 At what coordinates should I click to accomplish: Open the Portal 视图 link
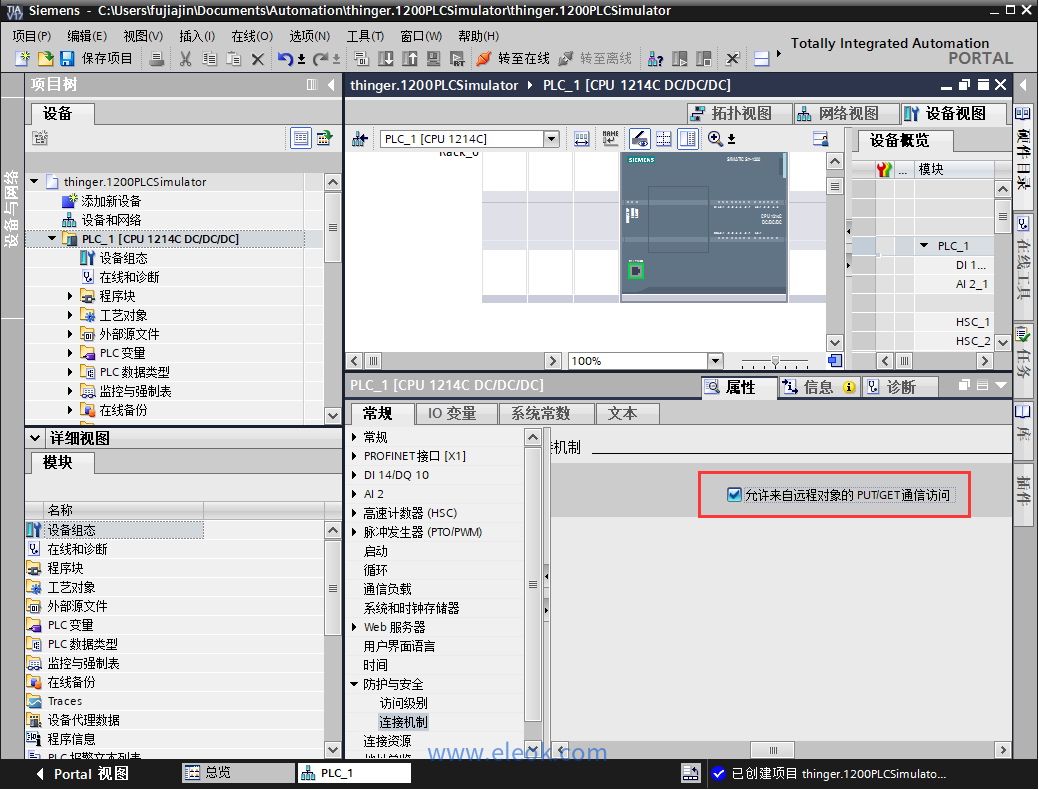[90, 773]
